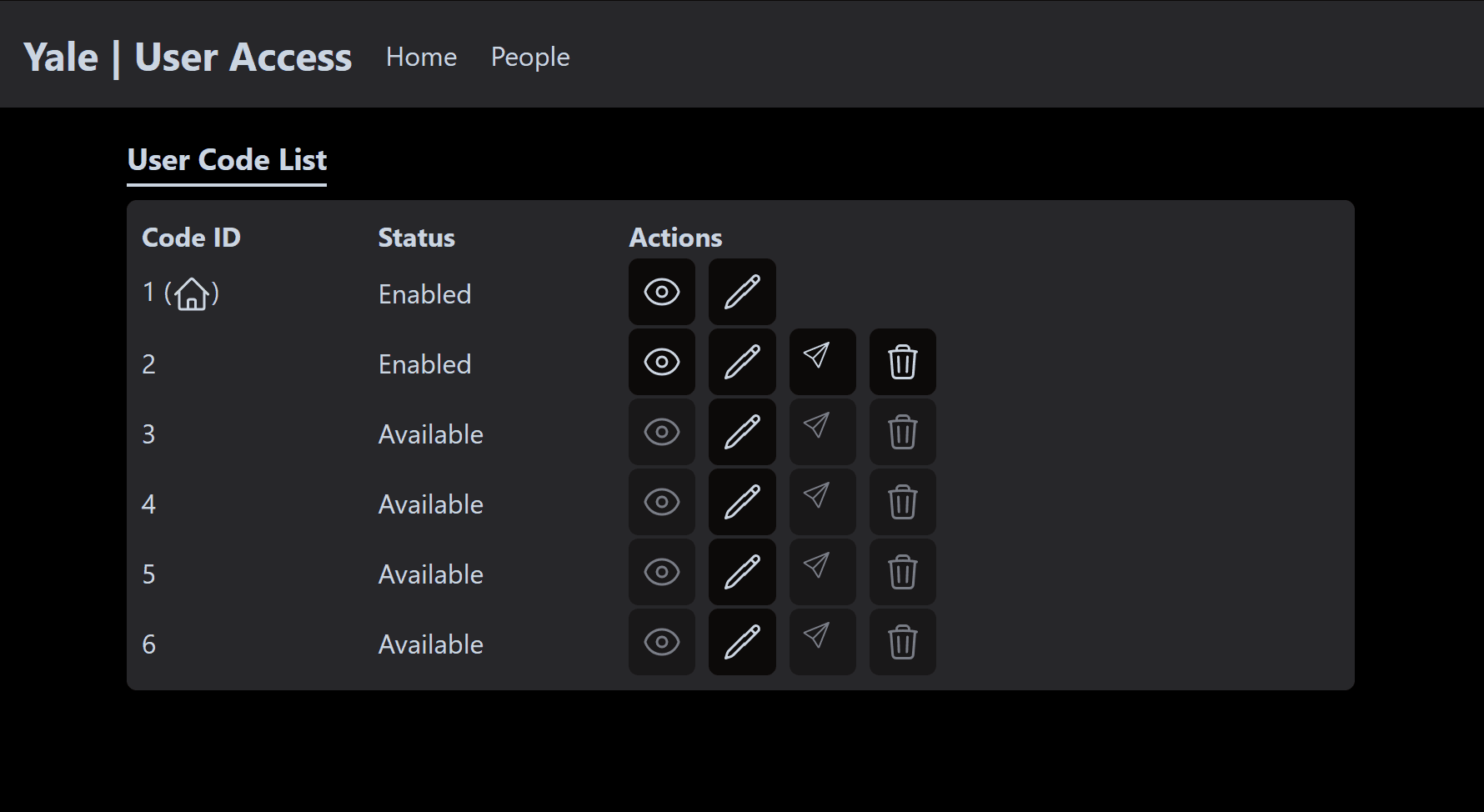Open the Home navigation item
Viewport: 1484px width, 812px height.
pyautogui.click(x=421, y=57)
